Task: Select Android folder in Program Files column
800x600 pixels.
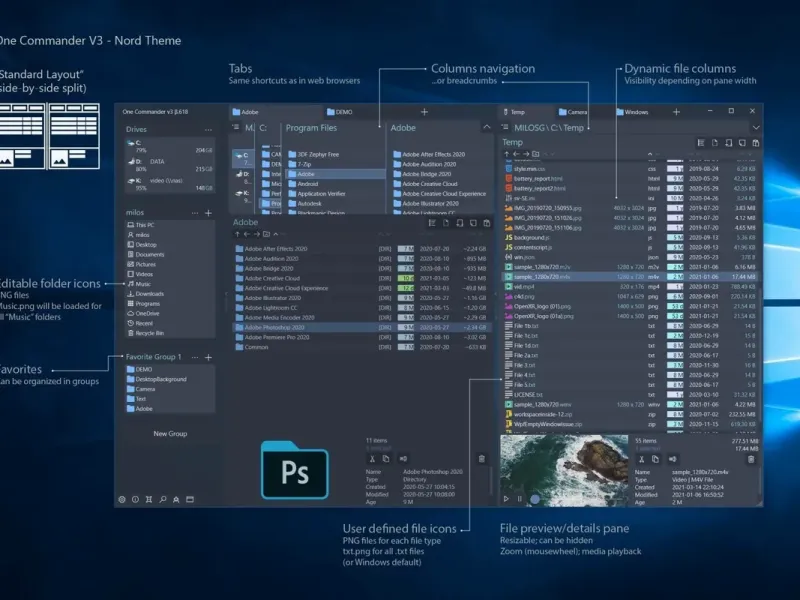Action: (335, 184)
